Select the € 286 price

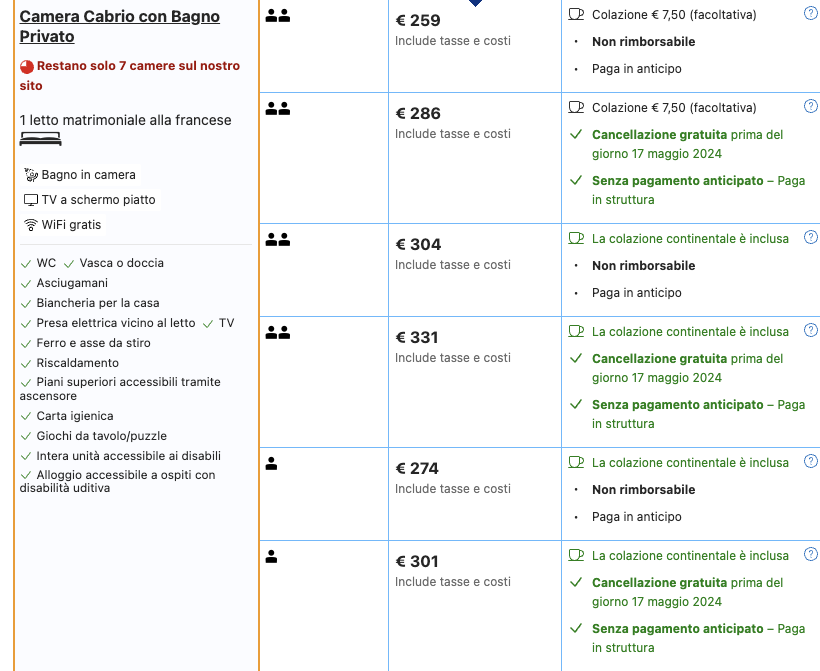coord(418,113)
